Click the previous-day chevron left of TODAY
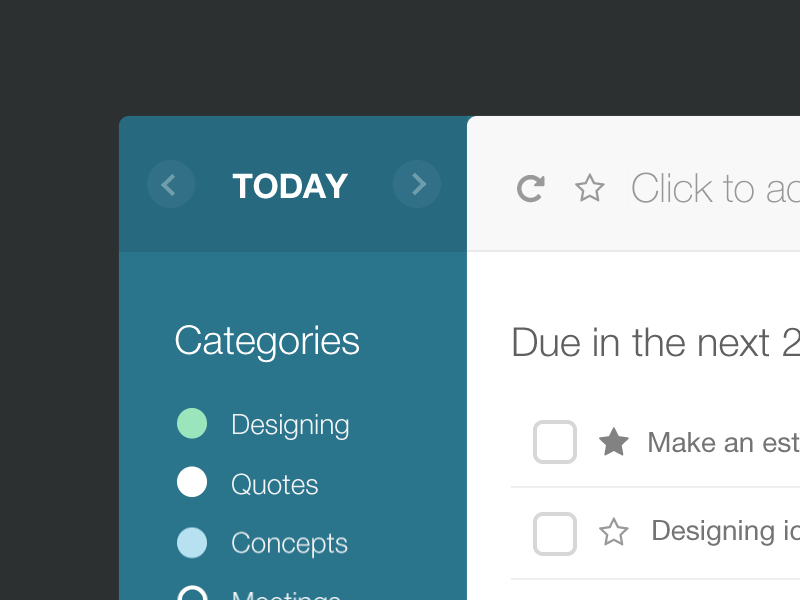 [x=171, y=184]
